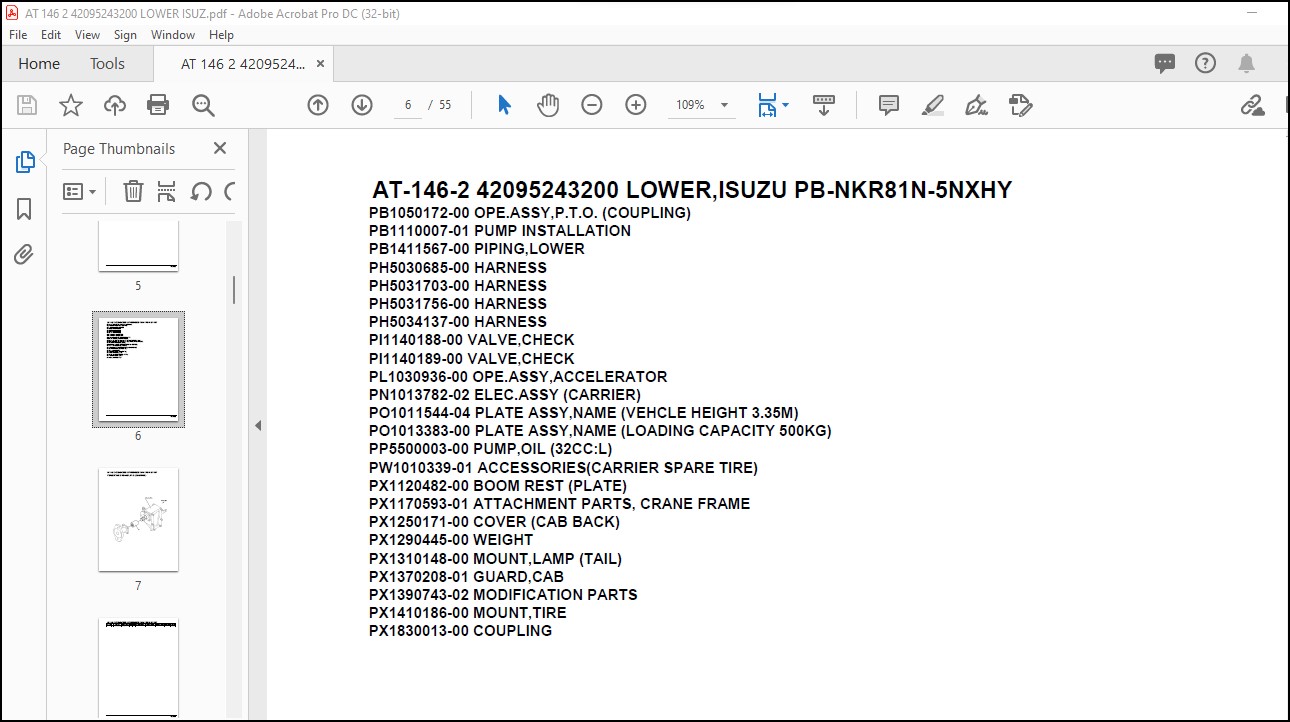Select the arrow selection tool
This screenshot has height=722, width=1290.
(x=504, y=105)
